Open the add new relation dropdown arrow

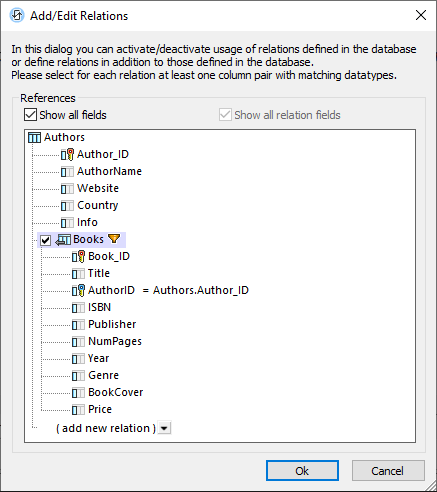pos(164,428)
